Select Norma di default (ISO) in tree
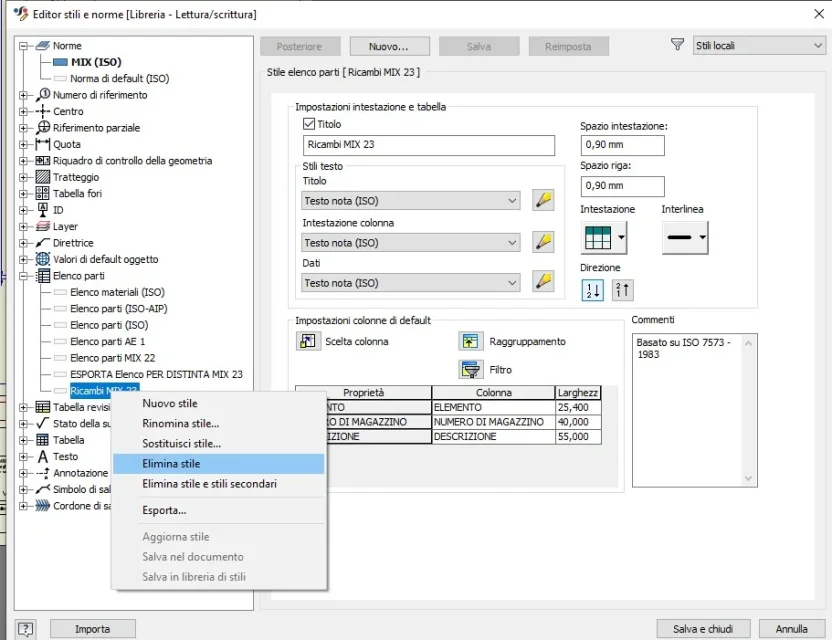 (x=119, y=79)
